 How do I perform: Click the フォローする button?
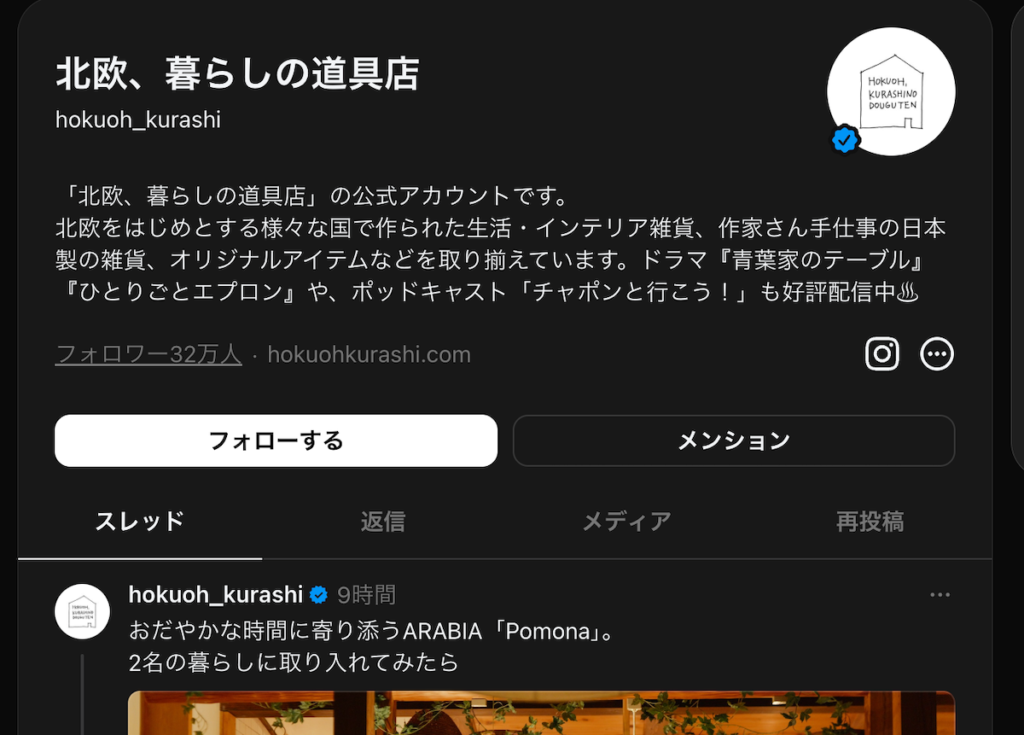coord(276,440)
